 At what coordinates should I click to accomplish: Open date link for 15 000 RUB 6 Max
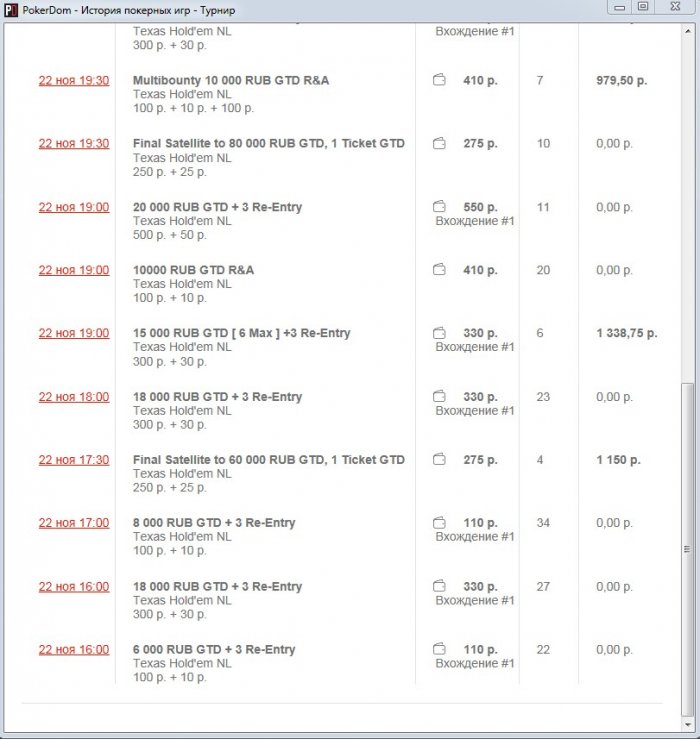74,333
